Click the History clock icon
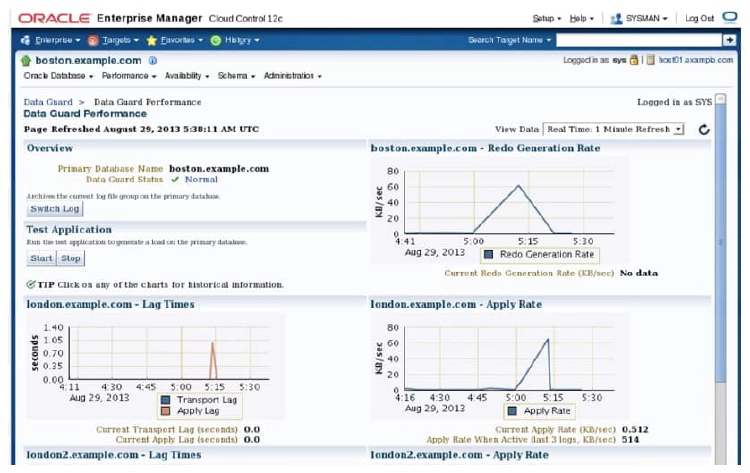750x473 pixels. point(216,40)
